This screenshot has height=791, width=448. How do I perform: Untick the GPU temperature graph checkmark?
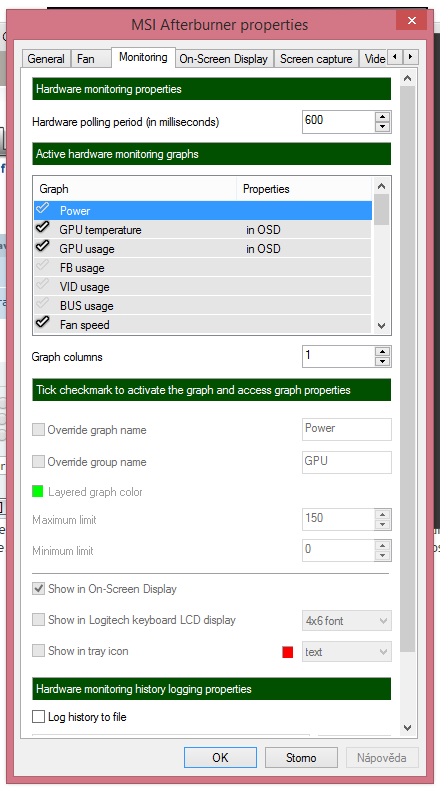tap(43, 228)
